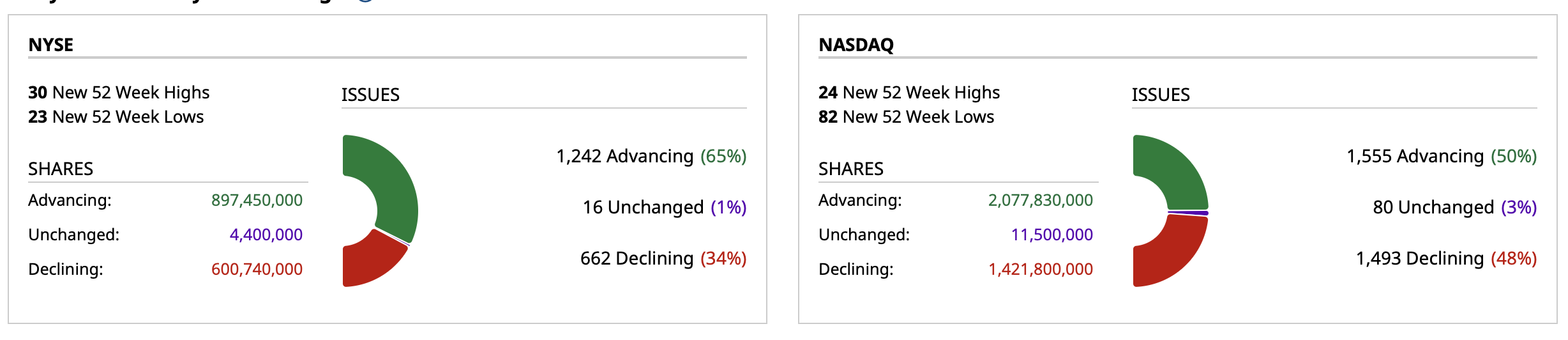Click the NASDAQ panel heading
This screenshot has height=340, width=1568.
pyautogui.click(x=856, y=45)
